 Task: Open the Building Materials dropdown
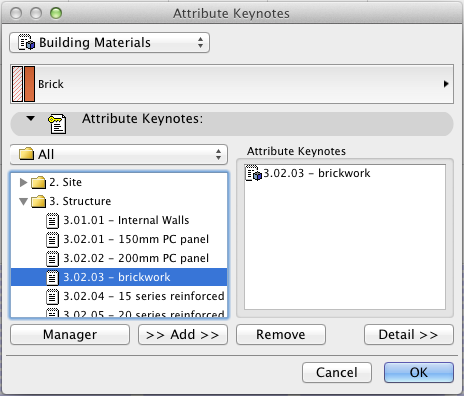109,43
